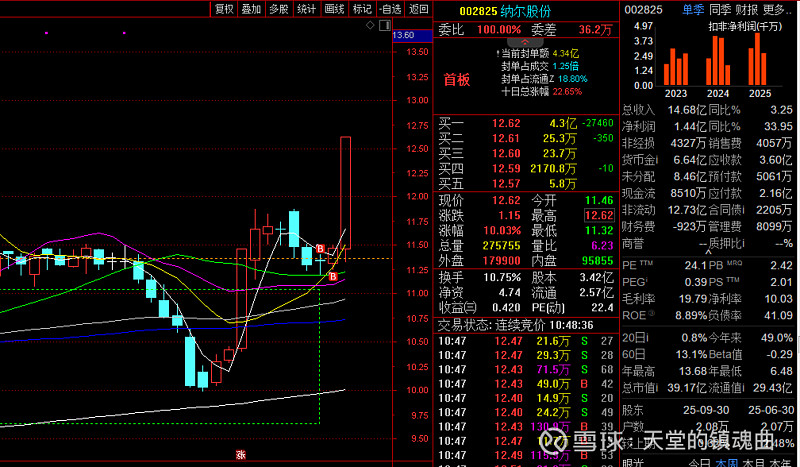Click the info icon beside 20日
This screenshot has height=467, width=800.
(646, 338)
